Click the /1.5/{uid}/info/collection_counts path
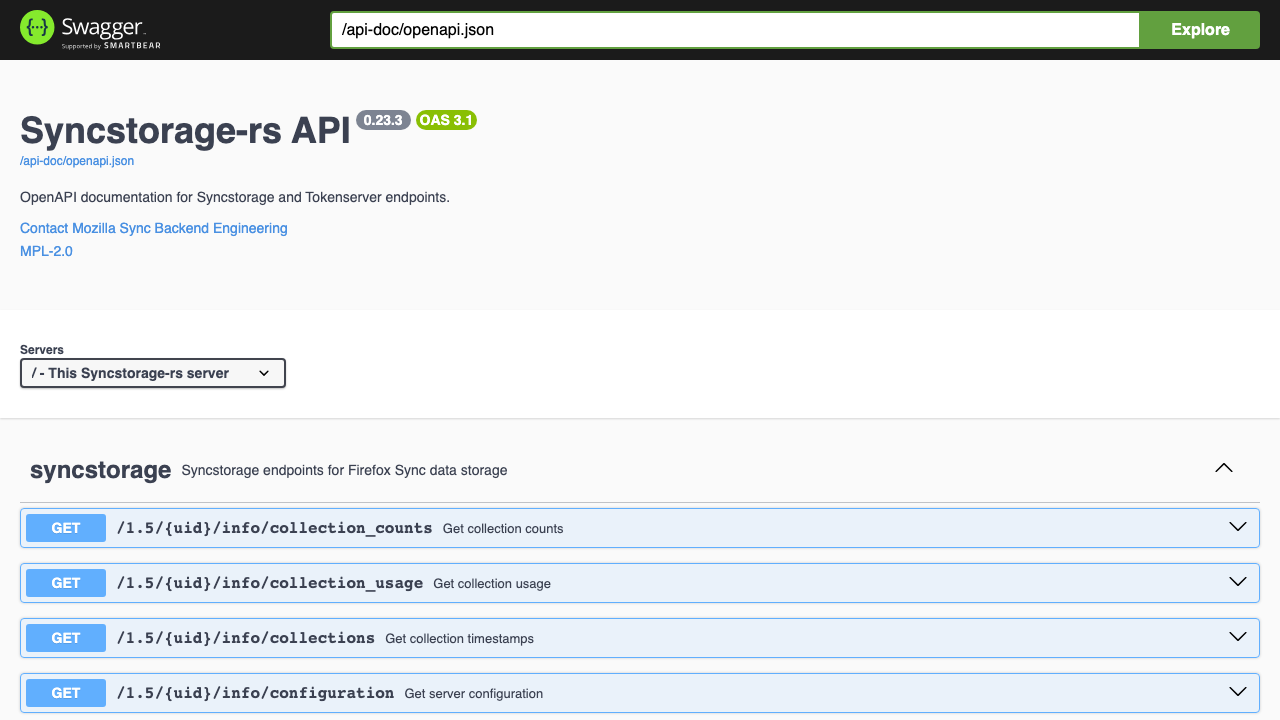The height and width of the screenshot is (720, 1280). (274, 528)
